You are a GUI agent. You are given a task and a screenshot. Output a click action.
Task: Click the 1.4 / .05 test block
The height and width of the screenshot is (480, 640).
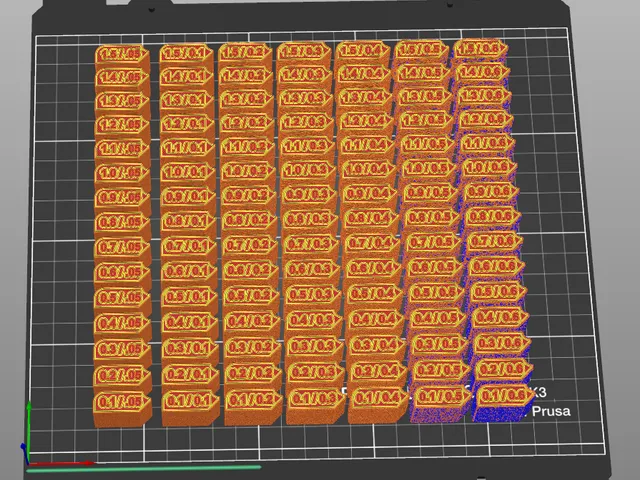click(122, 77)
